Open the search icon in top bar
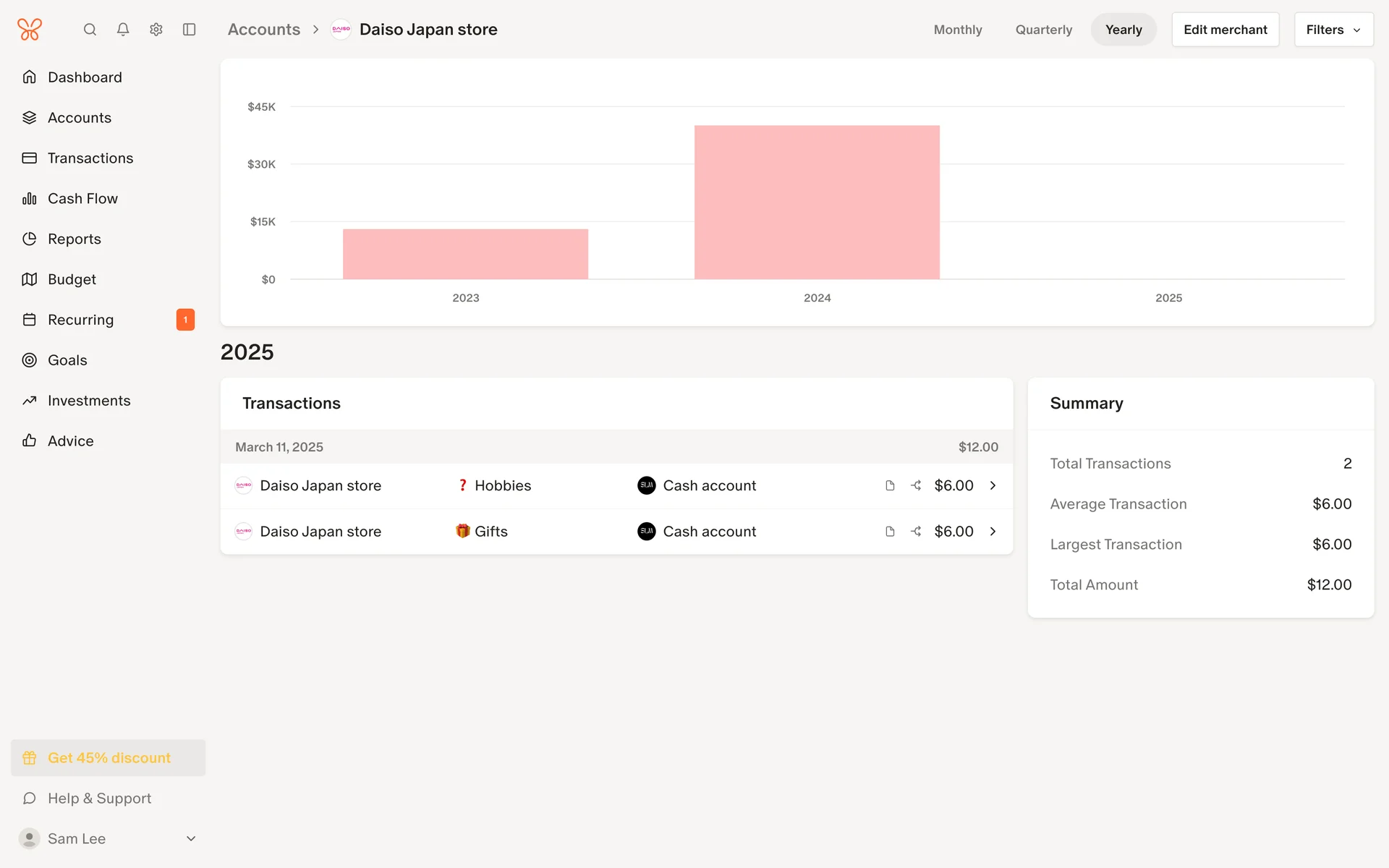 coord(90,30)
